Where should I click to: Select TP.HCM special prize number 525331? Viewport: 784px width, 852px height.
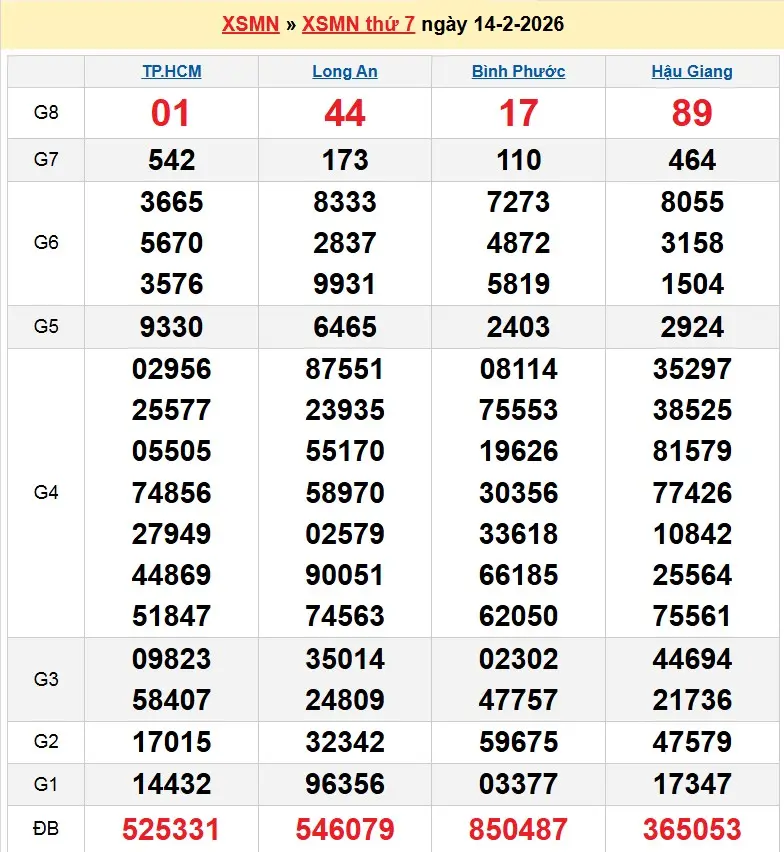coord(171,829)
